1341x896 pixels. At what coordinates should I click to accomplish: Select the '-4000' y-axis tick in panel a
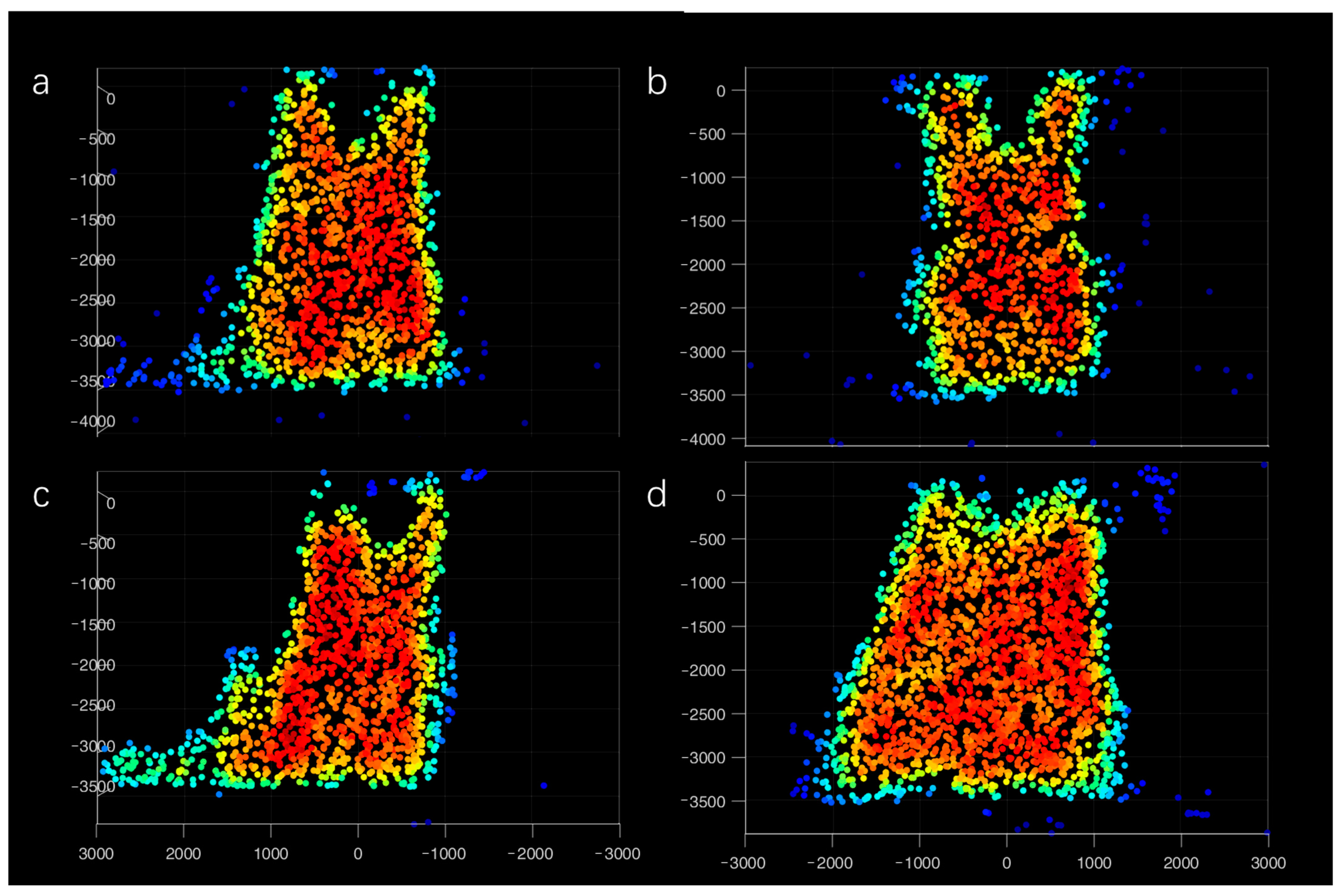93,422
